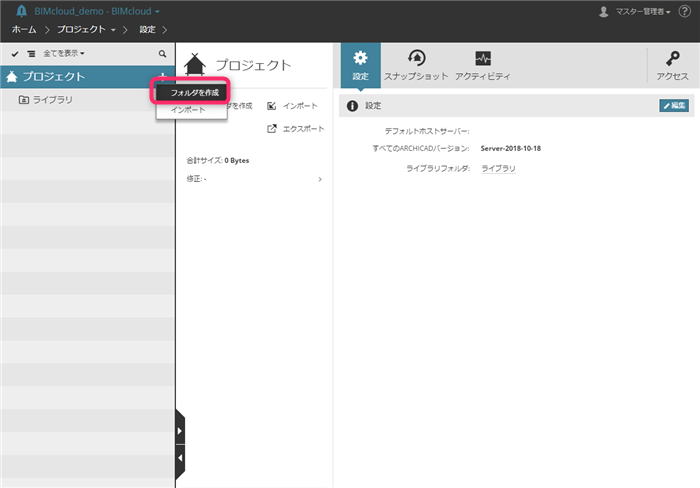700x488 pixels.
Task: Click the 編集 edit button
Action: click(x=674, y=105)
